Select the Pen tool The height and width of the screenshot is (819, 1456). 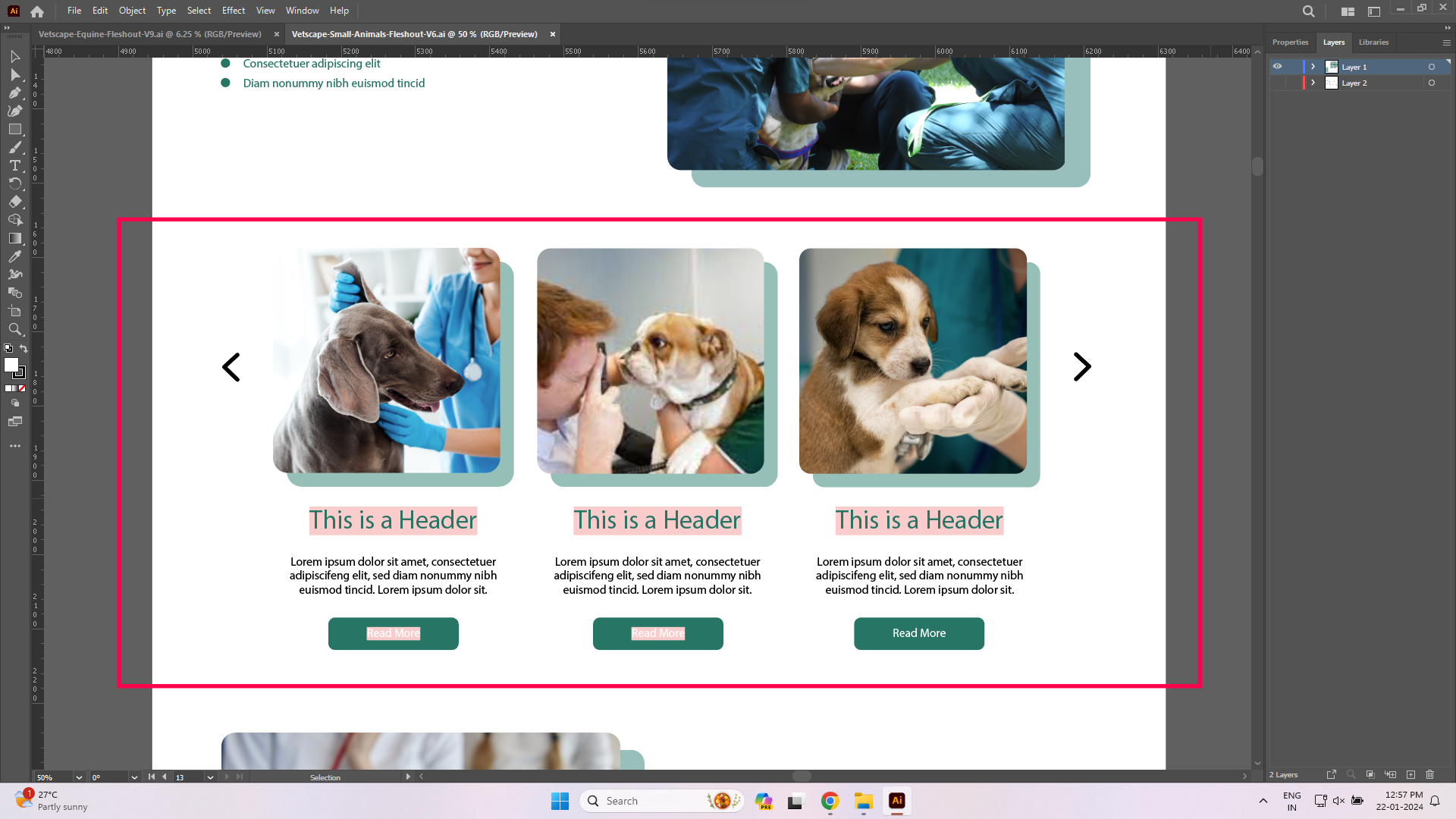point(14,93)
